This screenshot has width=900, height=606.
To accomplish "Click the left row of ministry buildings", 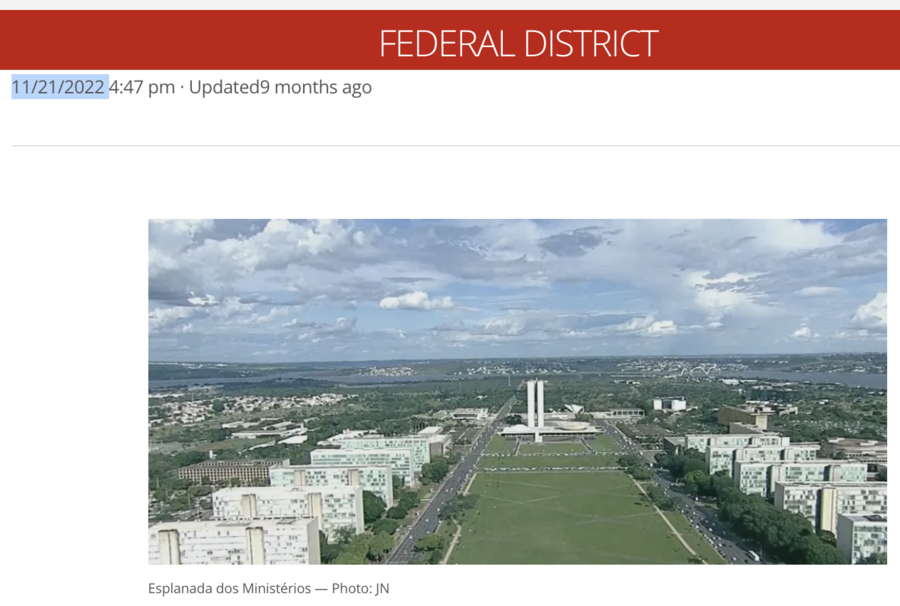I will click(298, 494).
